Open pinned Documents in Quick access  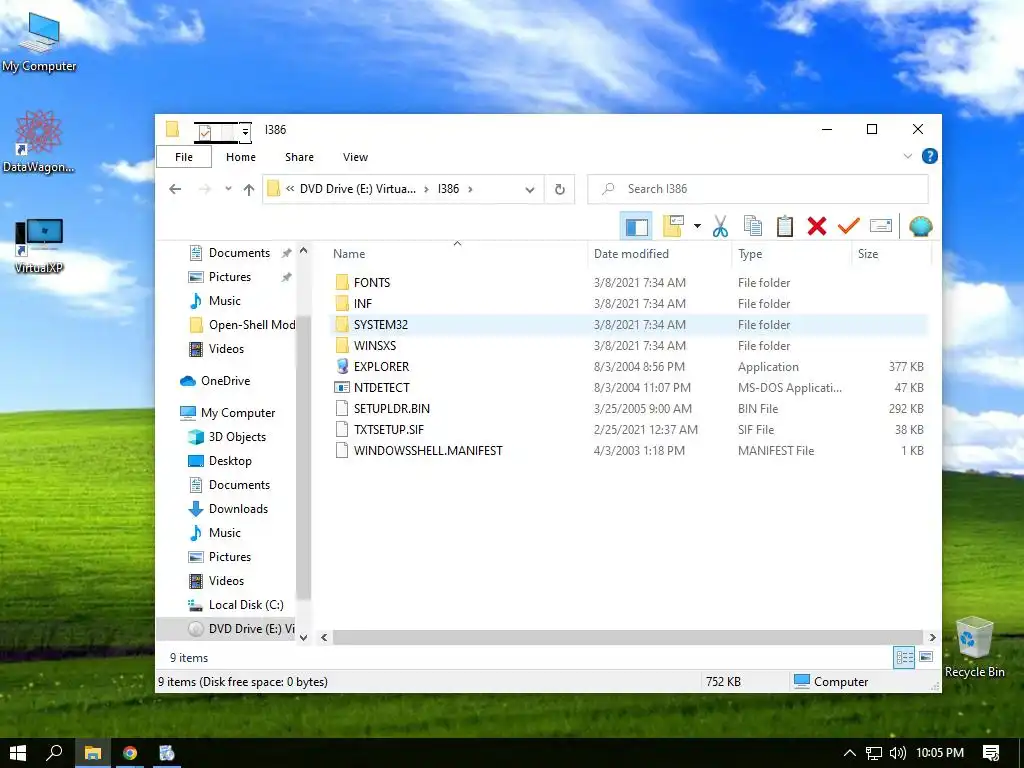(x=239, y=253)
